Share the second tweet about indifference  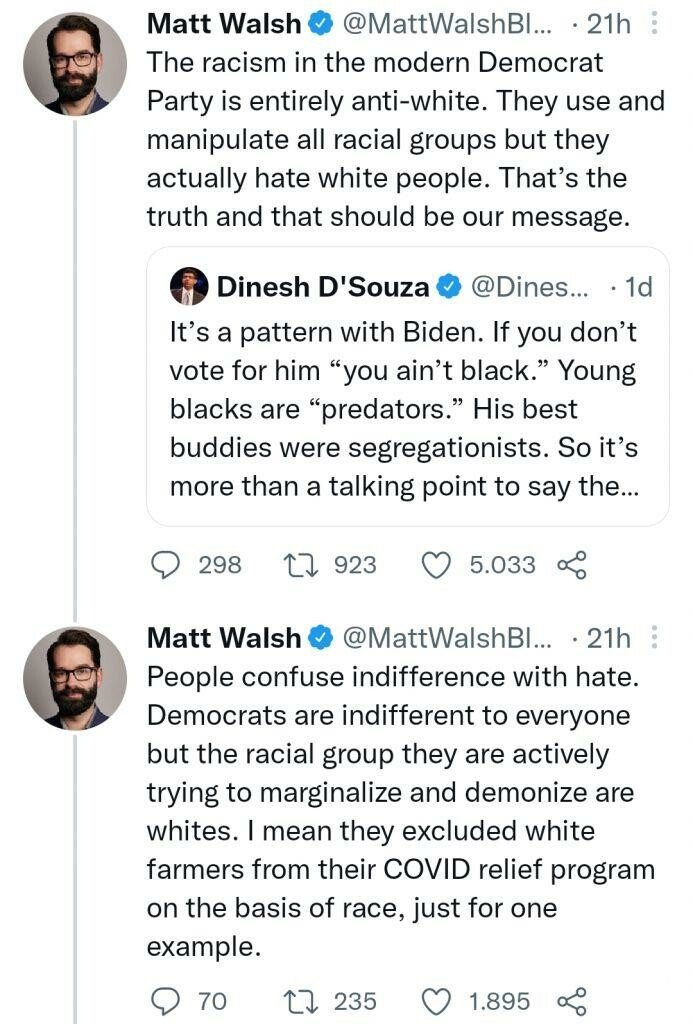coord(570,1000)
